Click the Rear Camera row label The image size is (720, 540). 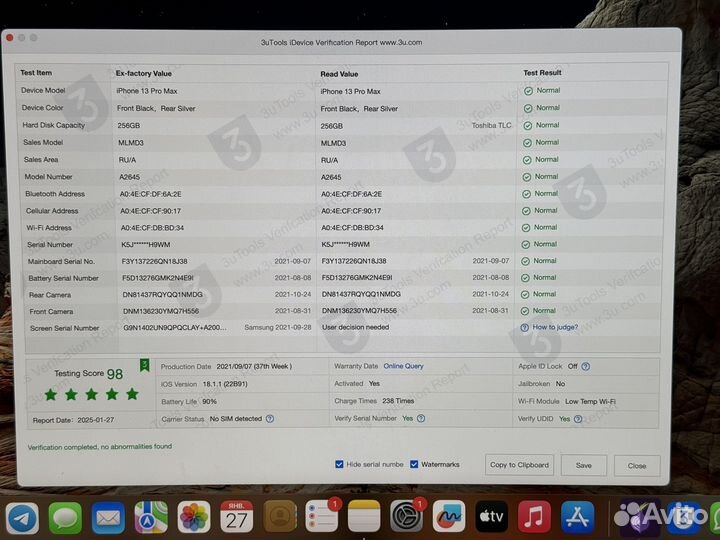coord(50,295)
